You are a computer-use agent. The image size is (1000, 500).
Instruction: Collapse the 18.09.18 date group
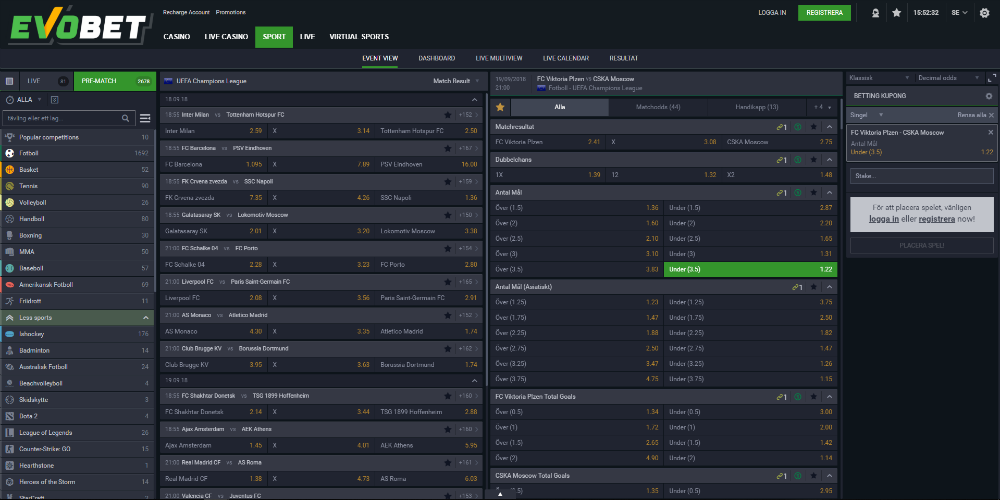click(x=474, y=99)
